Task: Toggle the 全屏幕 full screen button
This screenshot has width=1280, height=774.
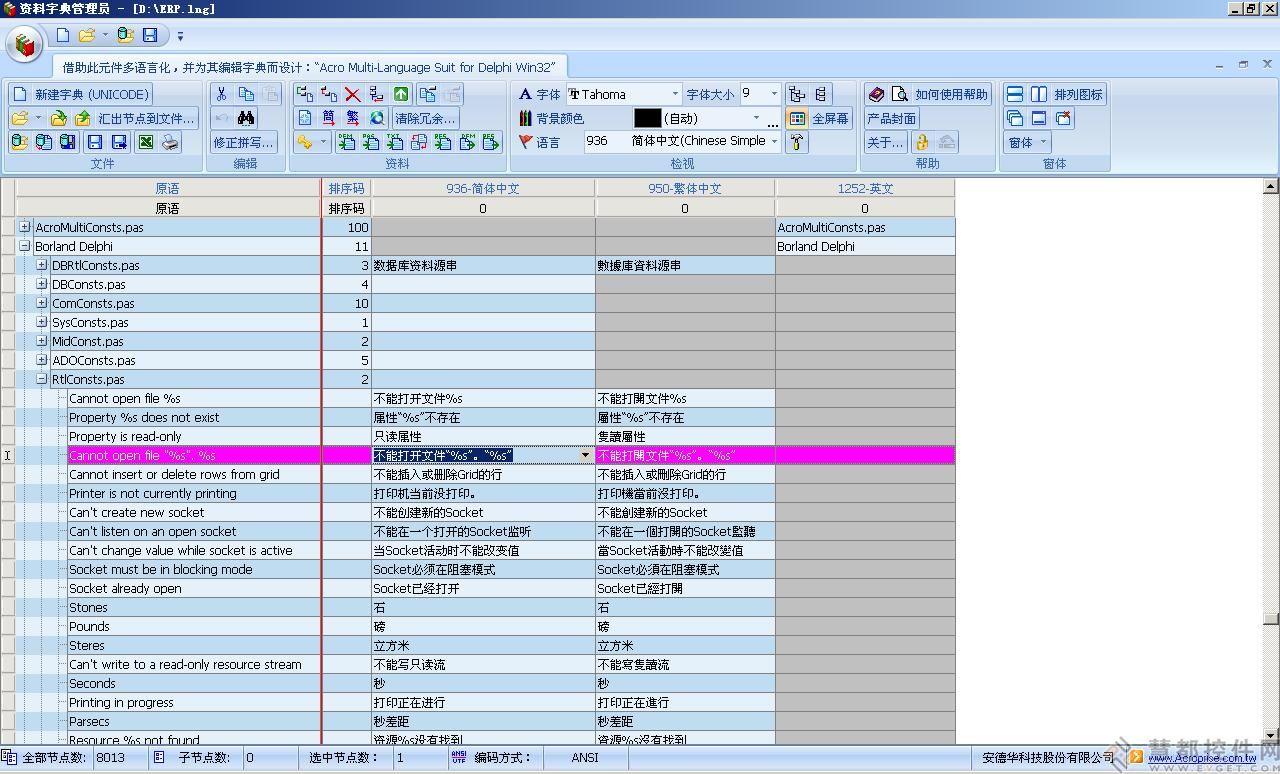Action: (x=819, y=118)
